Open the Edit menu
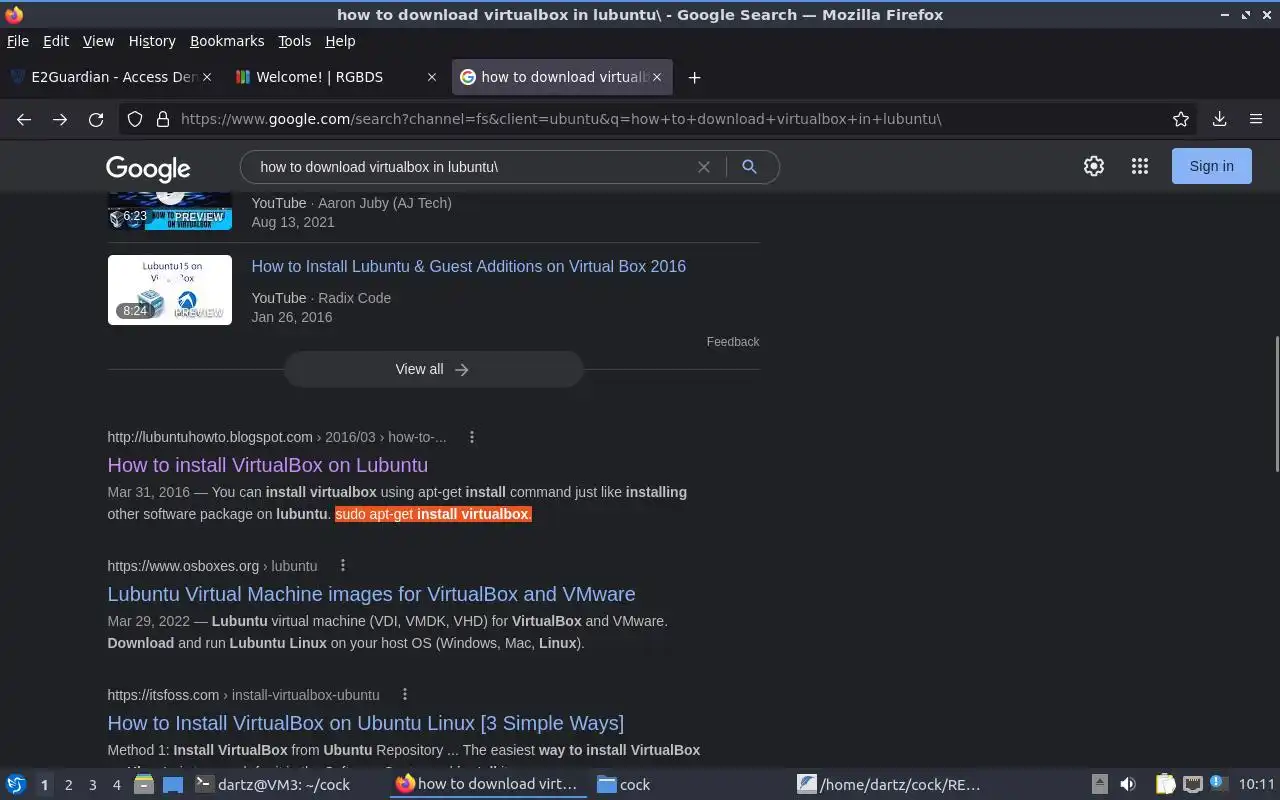1280x800 pixels. pyautogui.click(x=56, y=41)
